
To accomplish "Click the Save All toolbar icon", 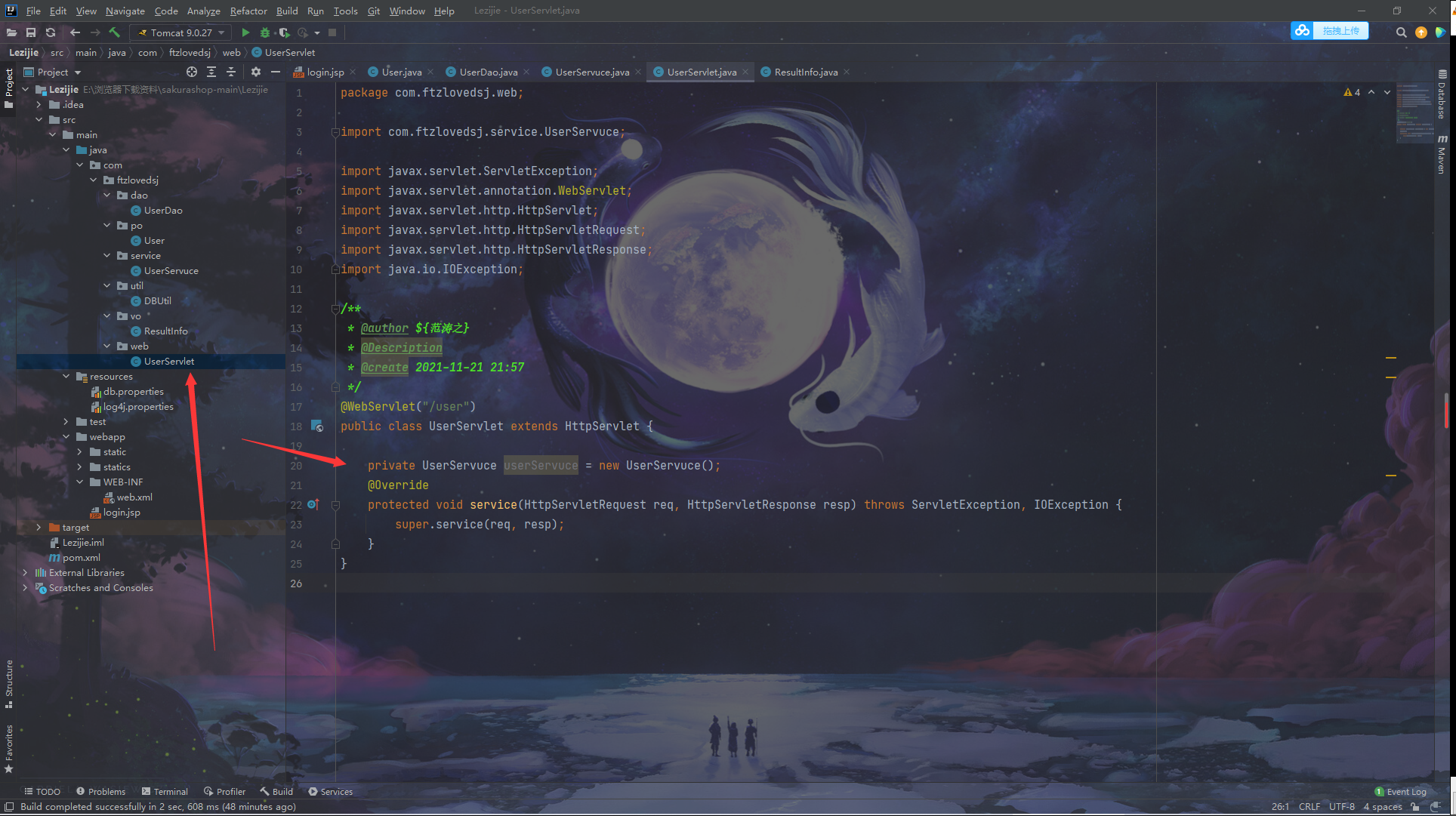I will click(x=31, y=32).
